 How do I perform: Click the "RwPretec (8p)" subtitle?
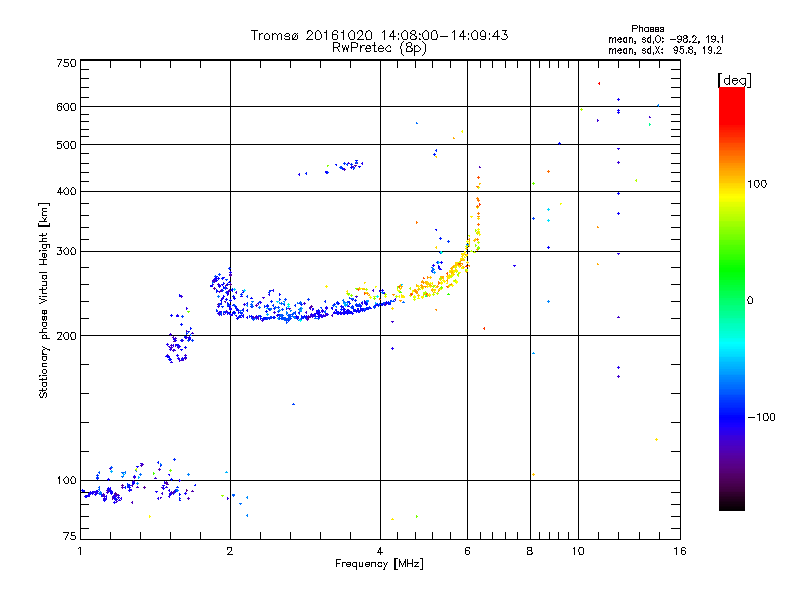point(379,48)
